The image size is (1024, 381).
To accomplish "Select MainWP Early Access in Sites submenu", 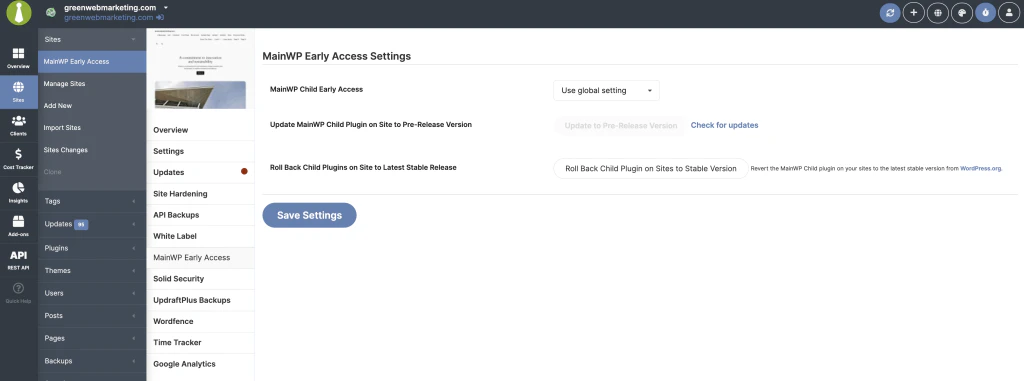I will click(92, 61).
